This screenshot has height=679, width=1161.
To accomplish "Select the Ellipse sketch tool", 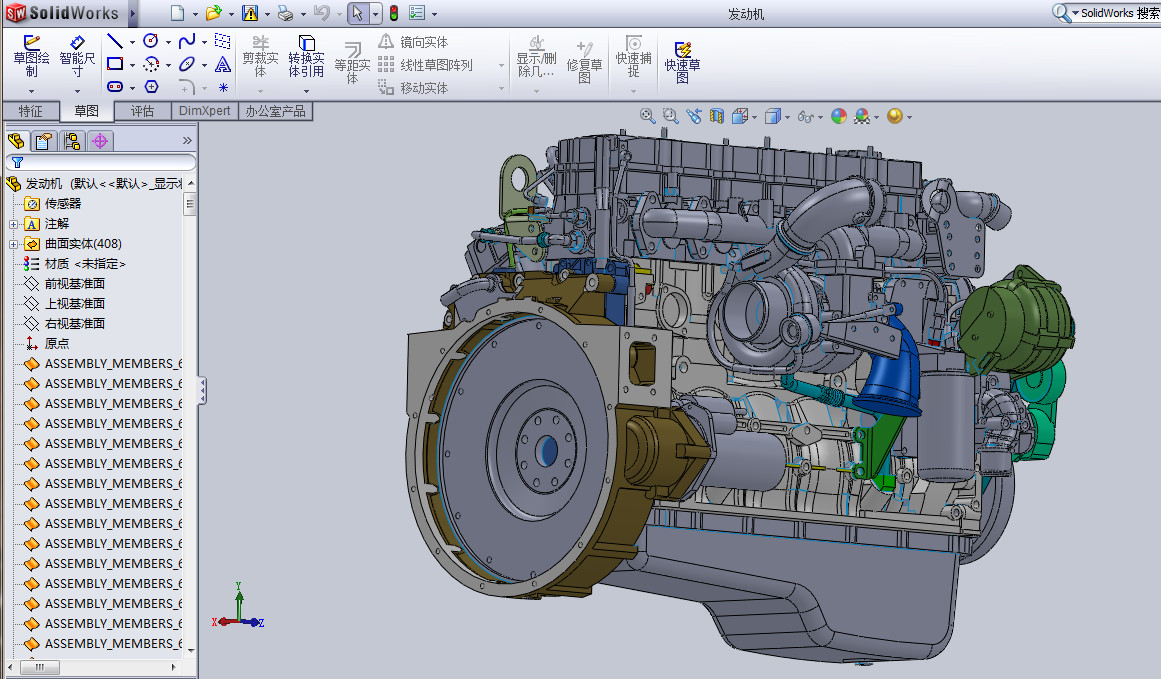I will coord(187,64).
